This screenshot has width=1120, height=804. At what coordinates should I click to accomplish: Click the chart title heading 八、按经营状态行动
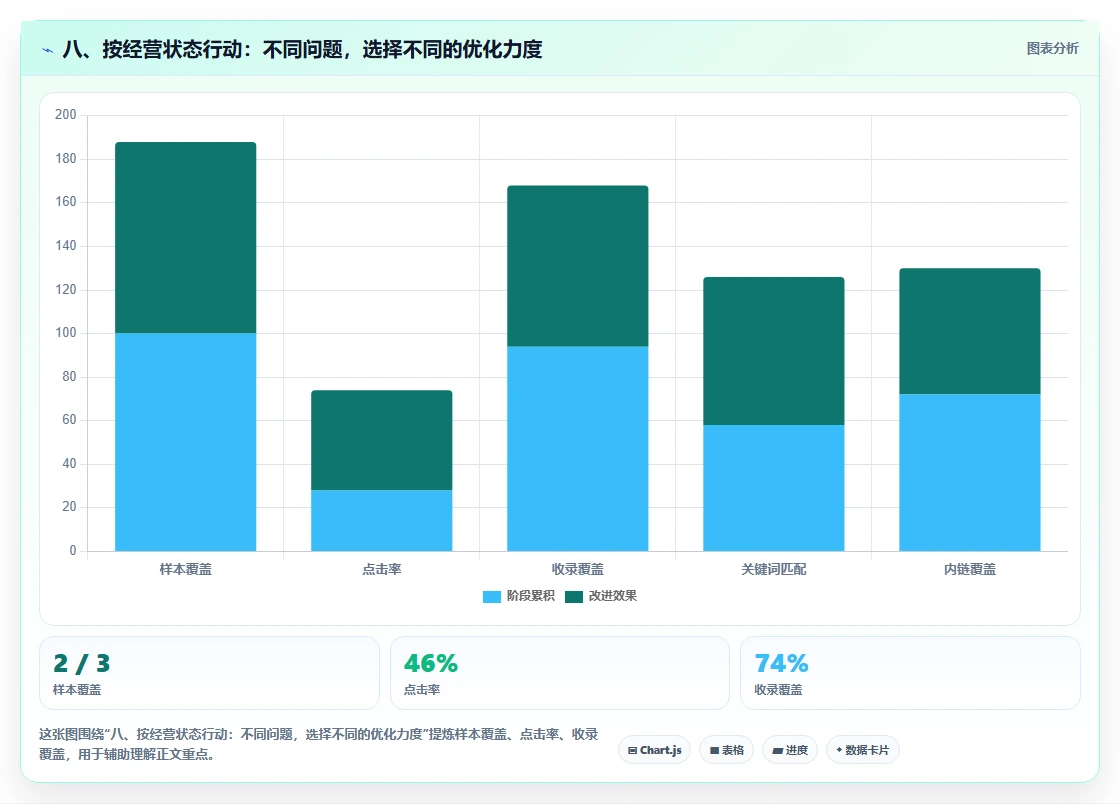[302, 49]
